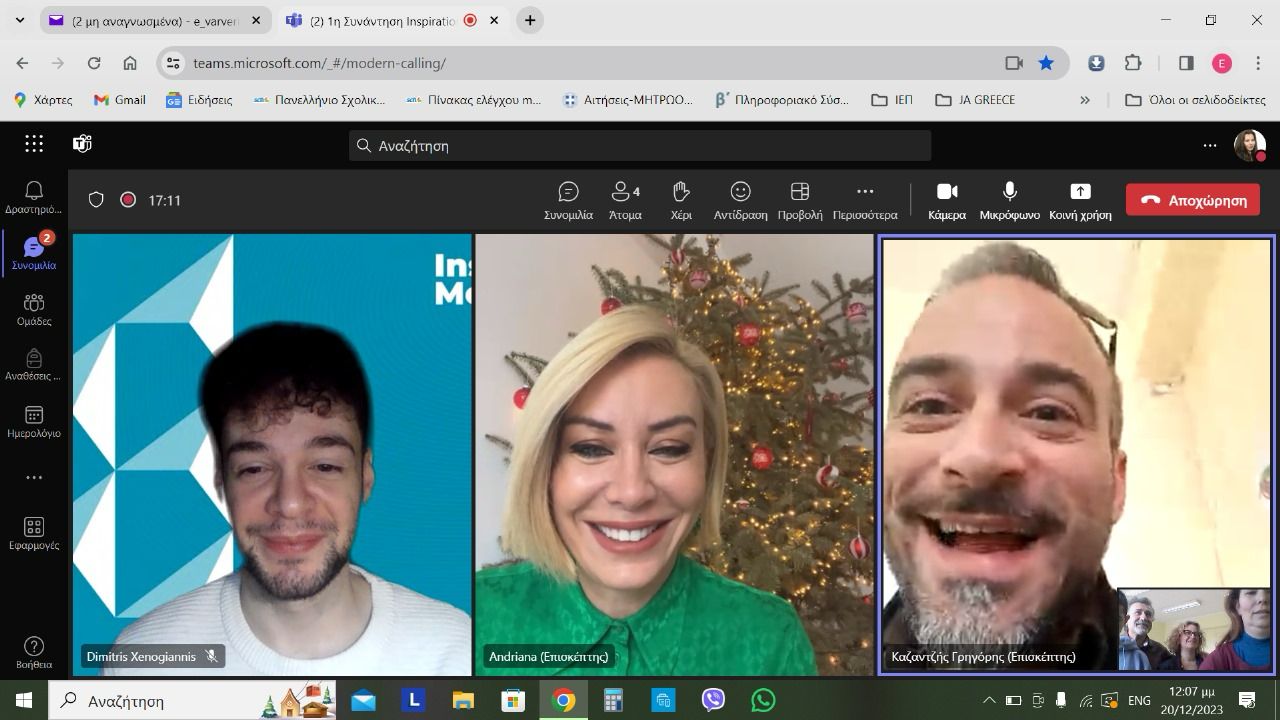
Task: Open Εφαρμογές apps in left sidebar
Action: pyautogui.click(x=33, y=533)
